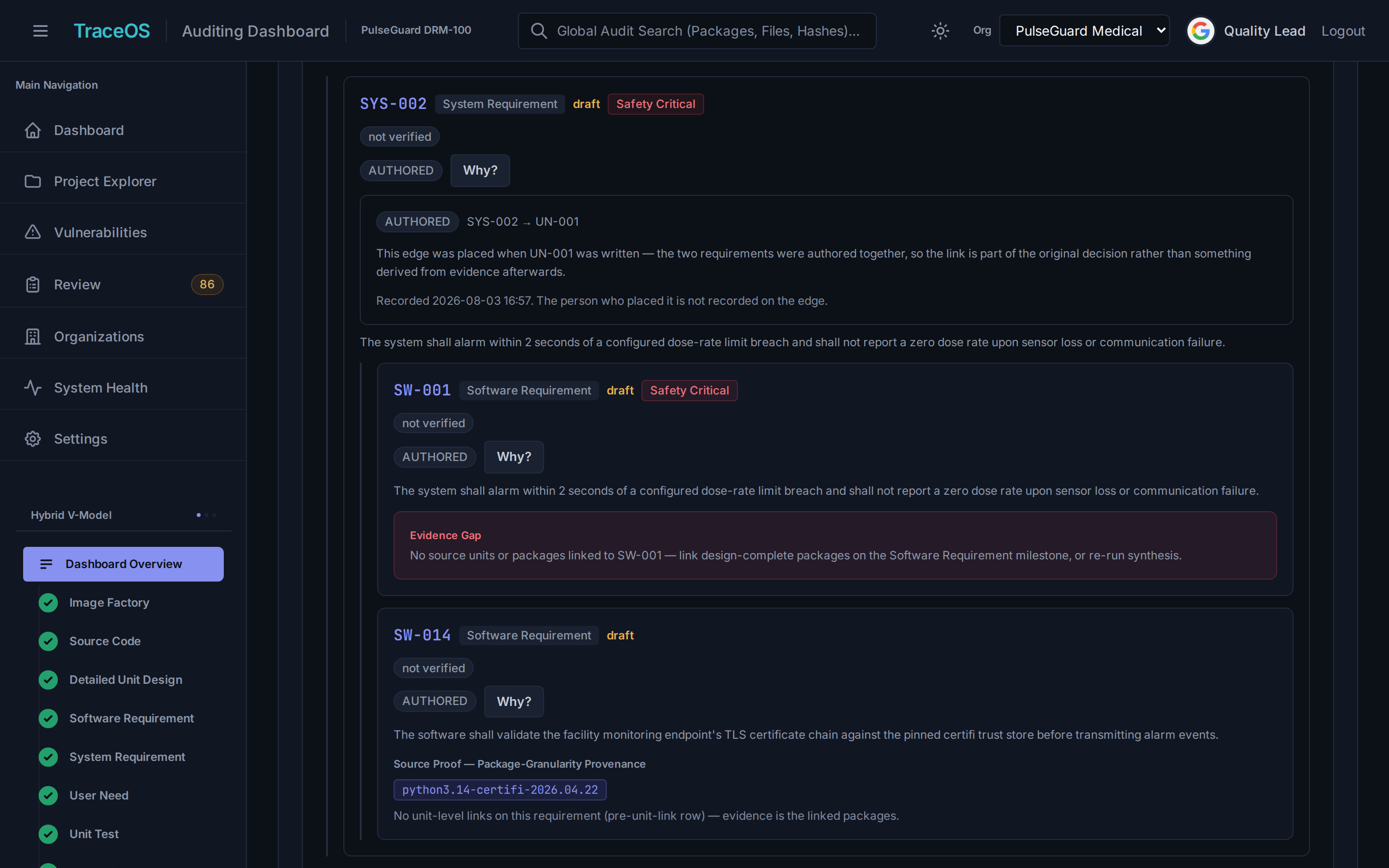Click the Review count badge 86
Viewport: 1389px width, 868px height.
click(x=207, y=285)
